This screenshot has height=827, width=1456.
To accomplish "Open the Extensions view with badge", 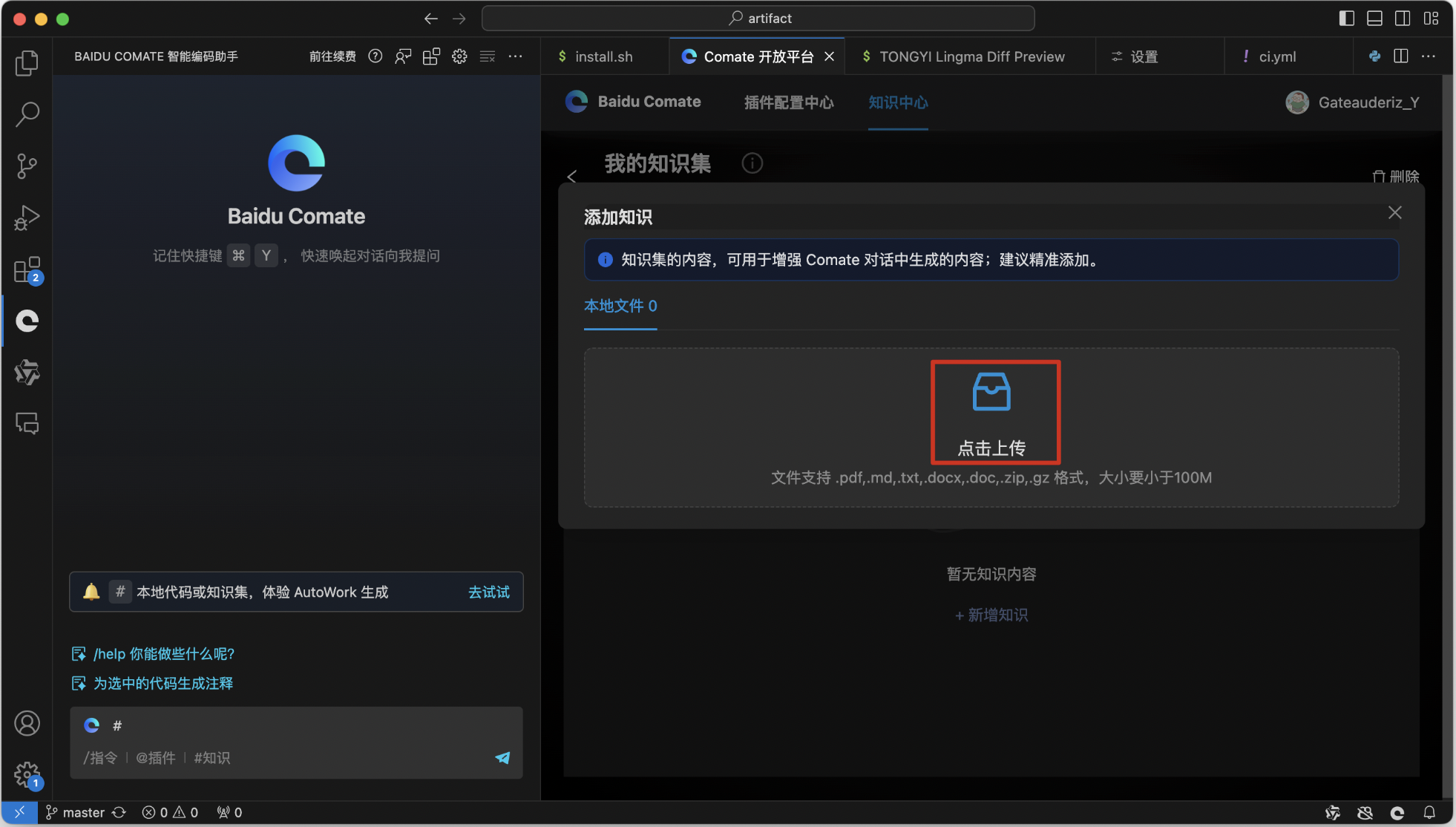I will tap(27, 269).
